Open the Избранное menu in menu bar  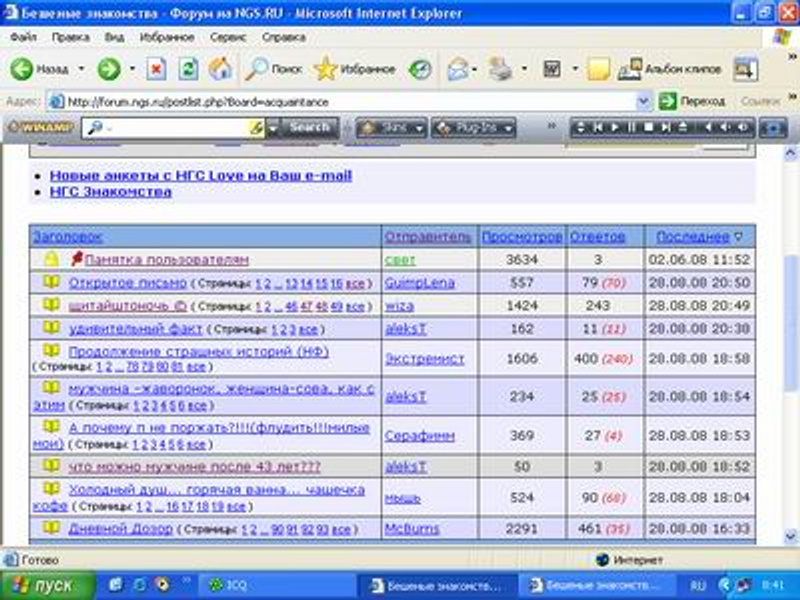tap(167, 37)
